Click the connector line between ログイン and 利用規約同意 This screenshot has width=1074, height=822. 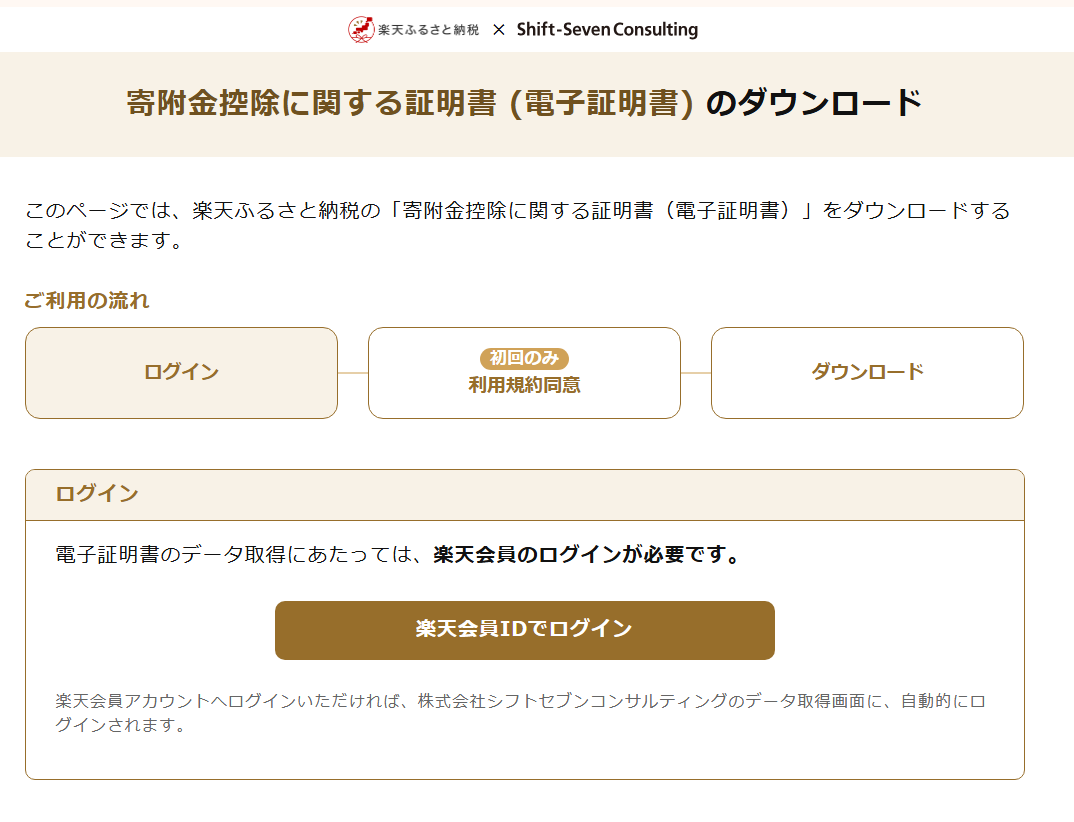pyautogui.click(x=353, y=373)
